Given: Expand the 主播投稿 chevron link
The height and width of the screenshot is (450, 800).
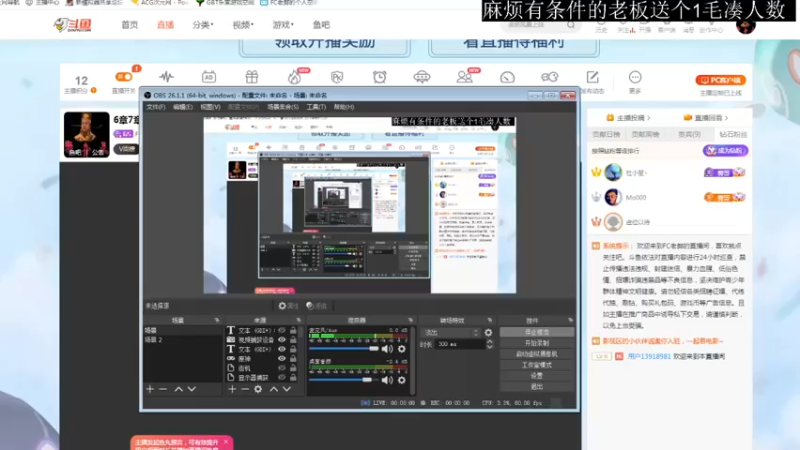Looking at the screenshot, I should click(628, 118).
